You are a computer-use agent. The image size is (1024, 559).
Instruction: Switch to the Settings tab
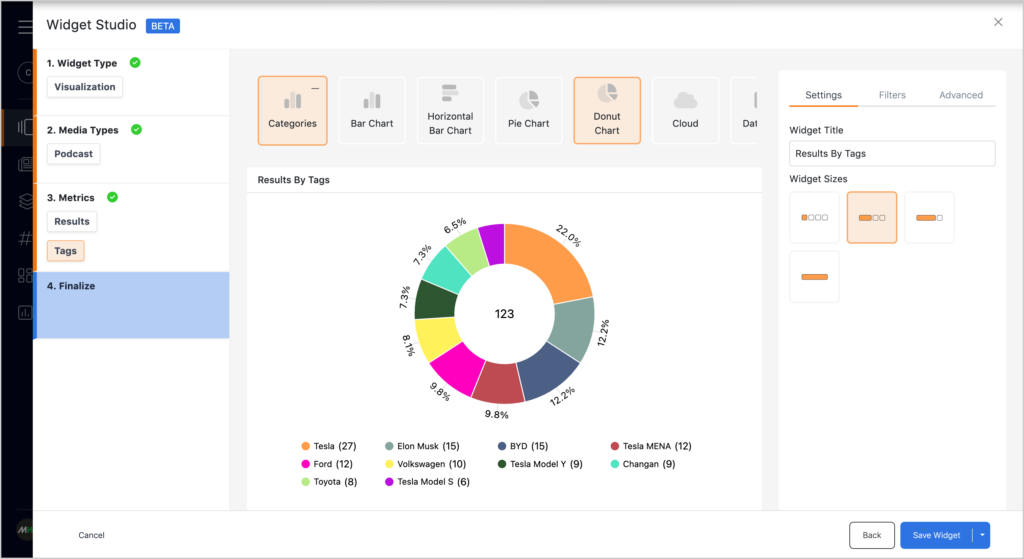coord(823,95)
